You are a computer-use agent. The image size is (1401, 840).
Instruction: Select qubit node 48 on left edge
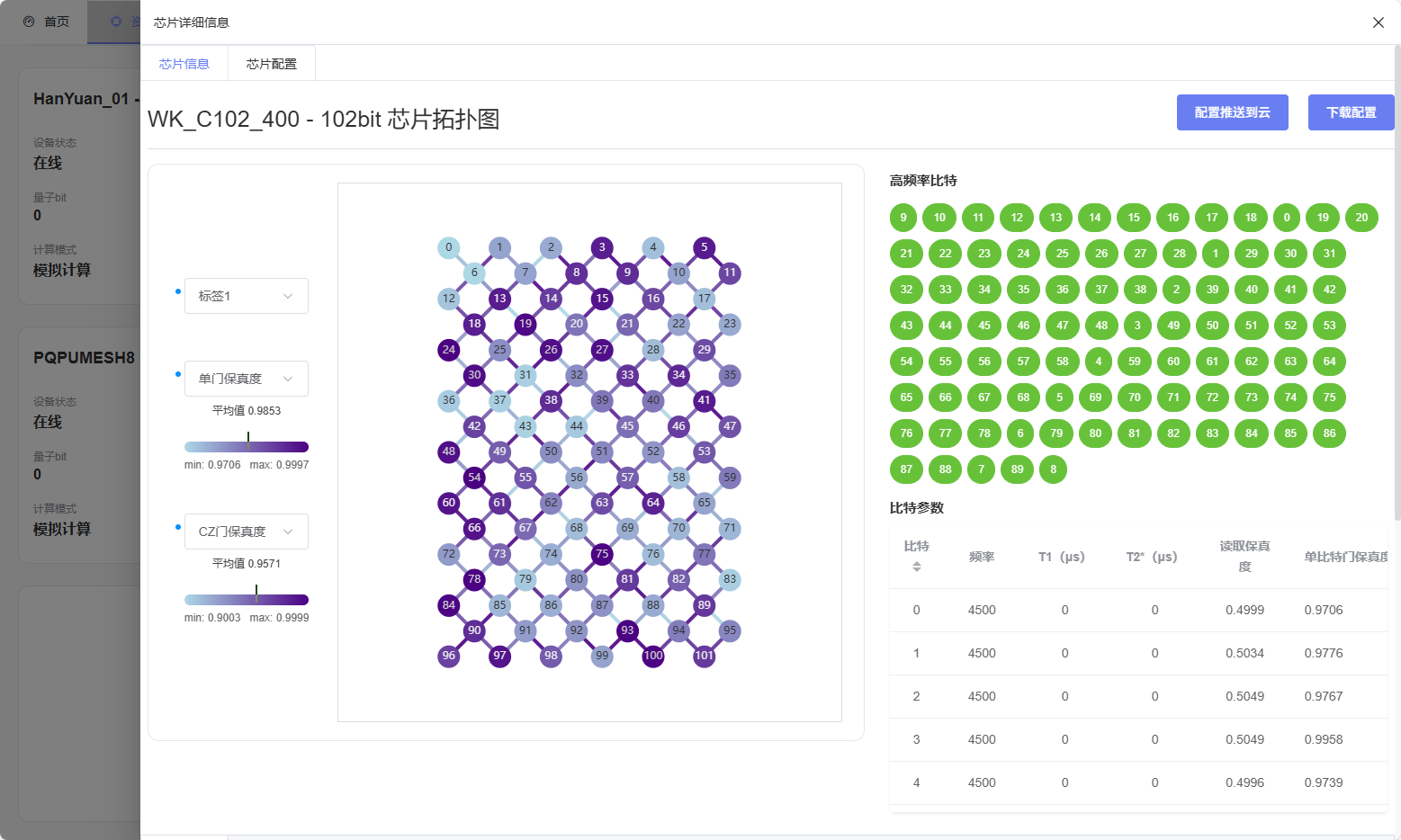pyautogui.click(x=448, y=451)
